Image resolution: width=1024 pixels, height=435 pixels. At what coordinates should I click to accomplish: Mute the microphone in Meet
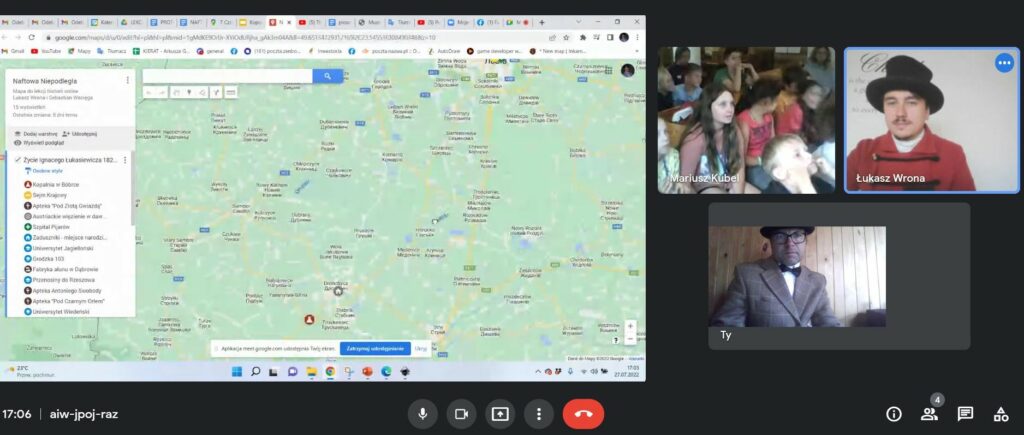click(x=422, y=414)
